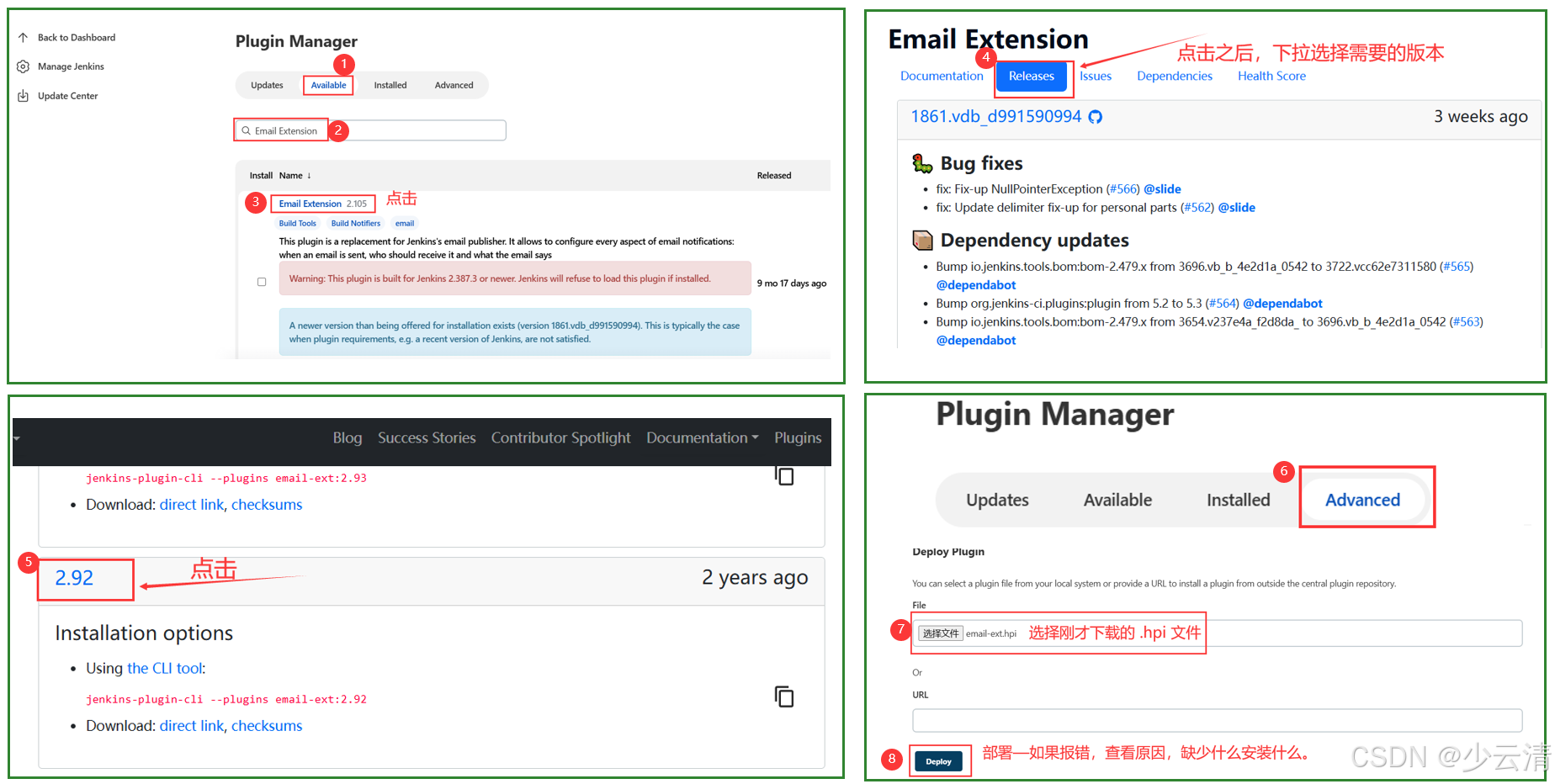Click the Released column header

[x=773, y=176]
